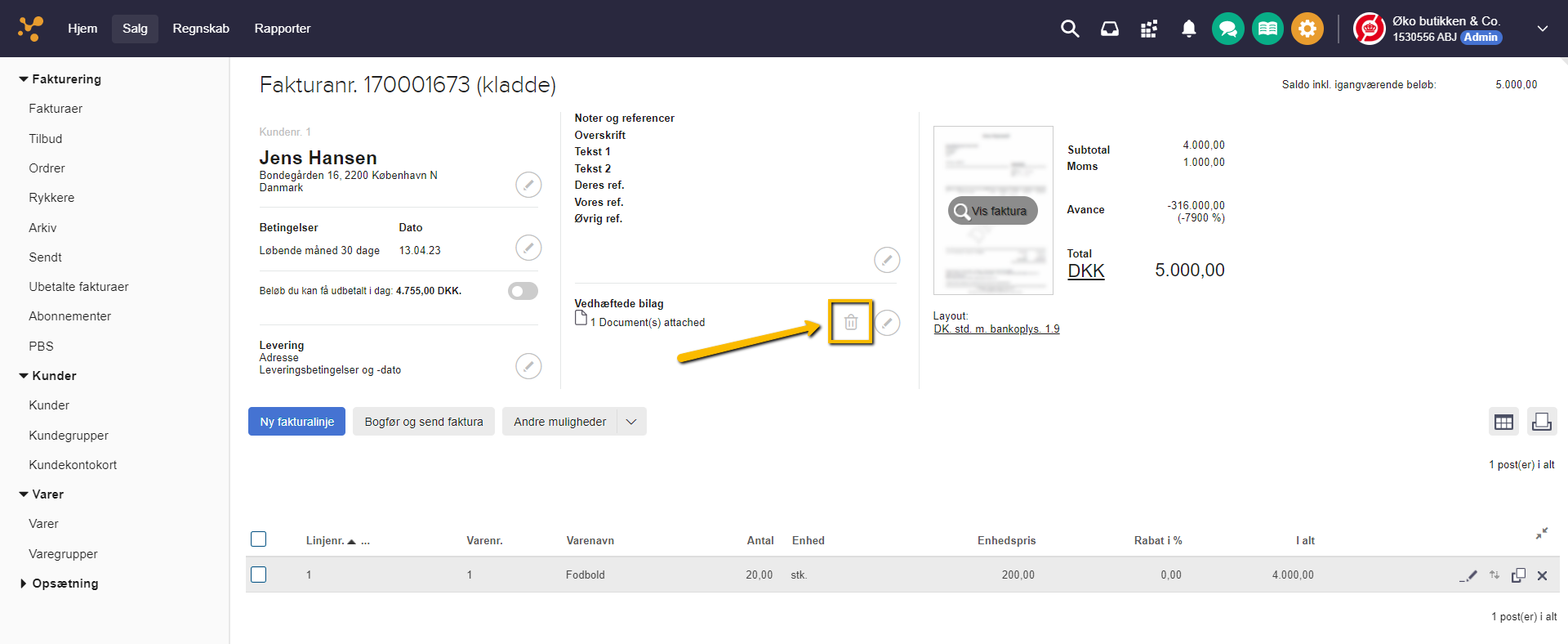Open the table column layout icon
Screen dimensions: 1568x644
tap(1503, 422)
